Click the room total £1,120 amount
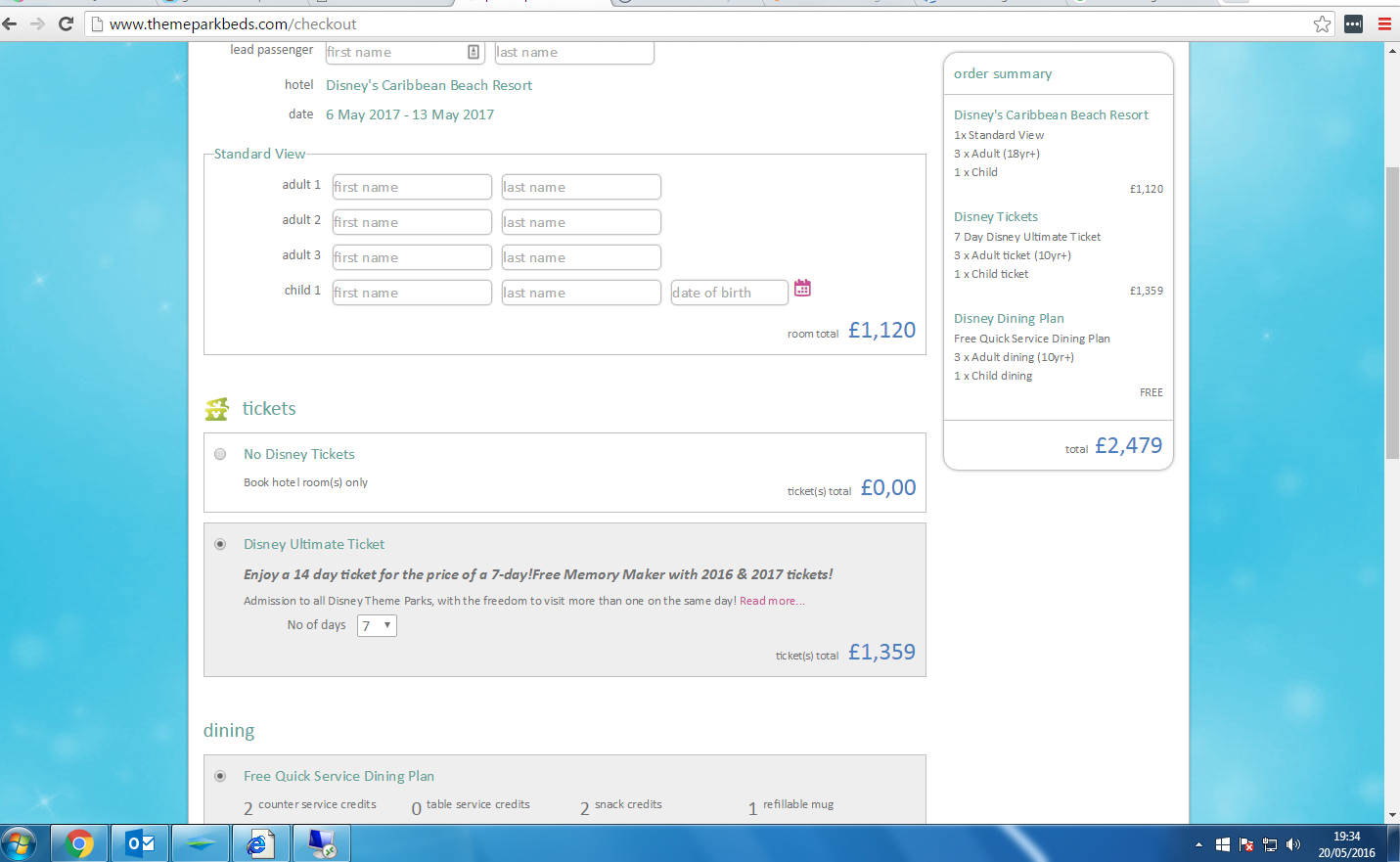The image size is (1400, 862). click(x=881, y=331)
